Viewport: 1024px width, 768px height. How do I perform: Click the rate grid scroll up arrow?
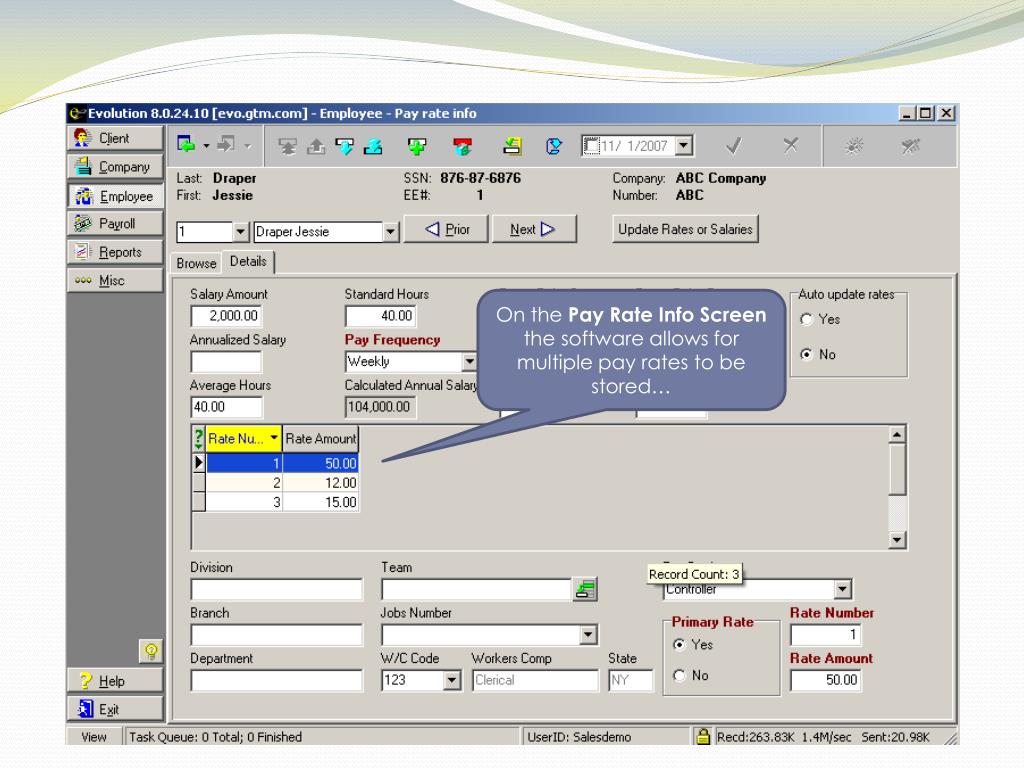897,434
